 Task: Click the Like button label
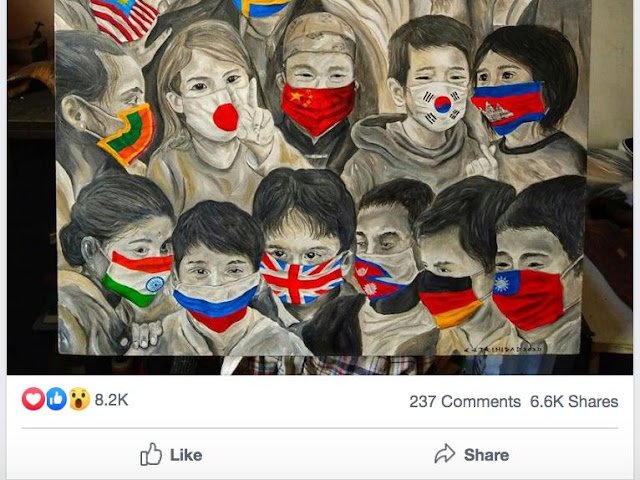186,455
